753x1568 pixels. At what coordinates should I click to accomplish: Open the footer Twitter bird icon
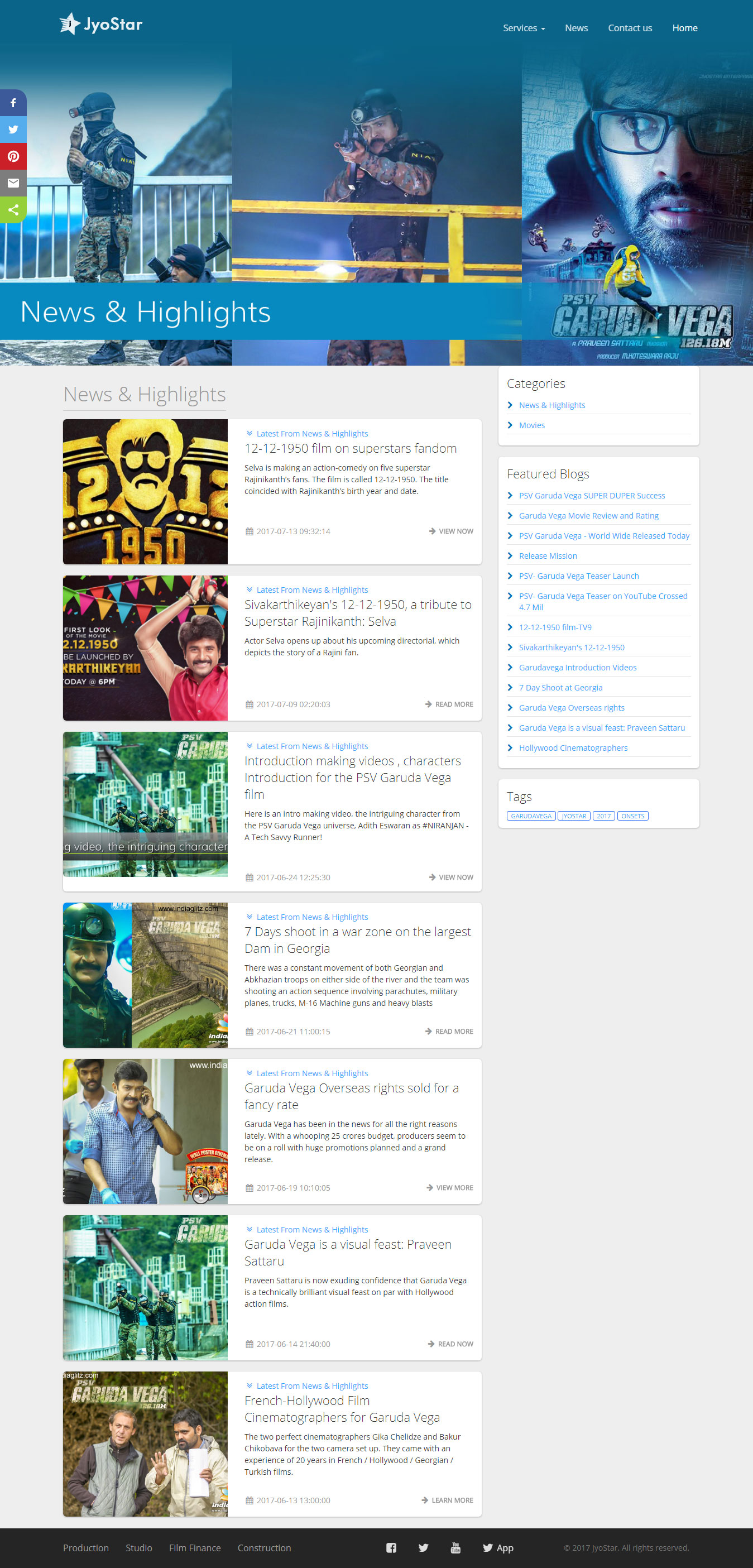(x=423, y=1547)
